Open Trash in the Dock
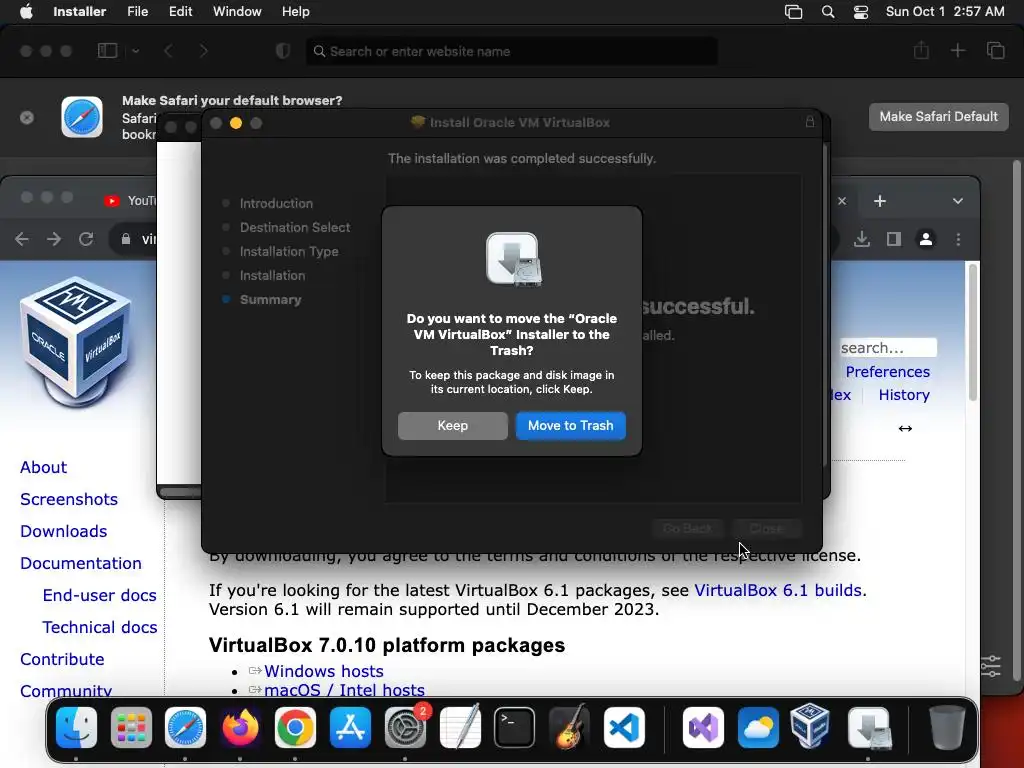Screen dimensions: 1024x768 coord(947,728)
